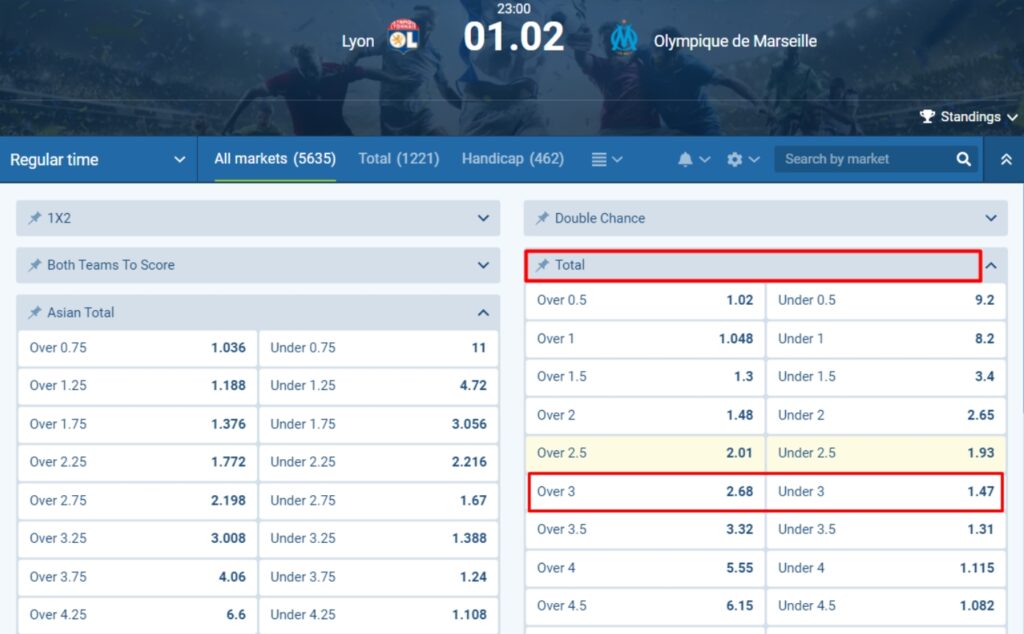Screen dimensions: 1024x634
Task: Click the Lyon team logo
Action: 403,40
